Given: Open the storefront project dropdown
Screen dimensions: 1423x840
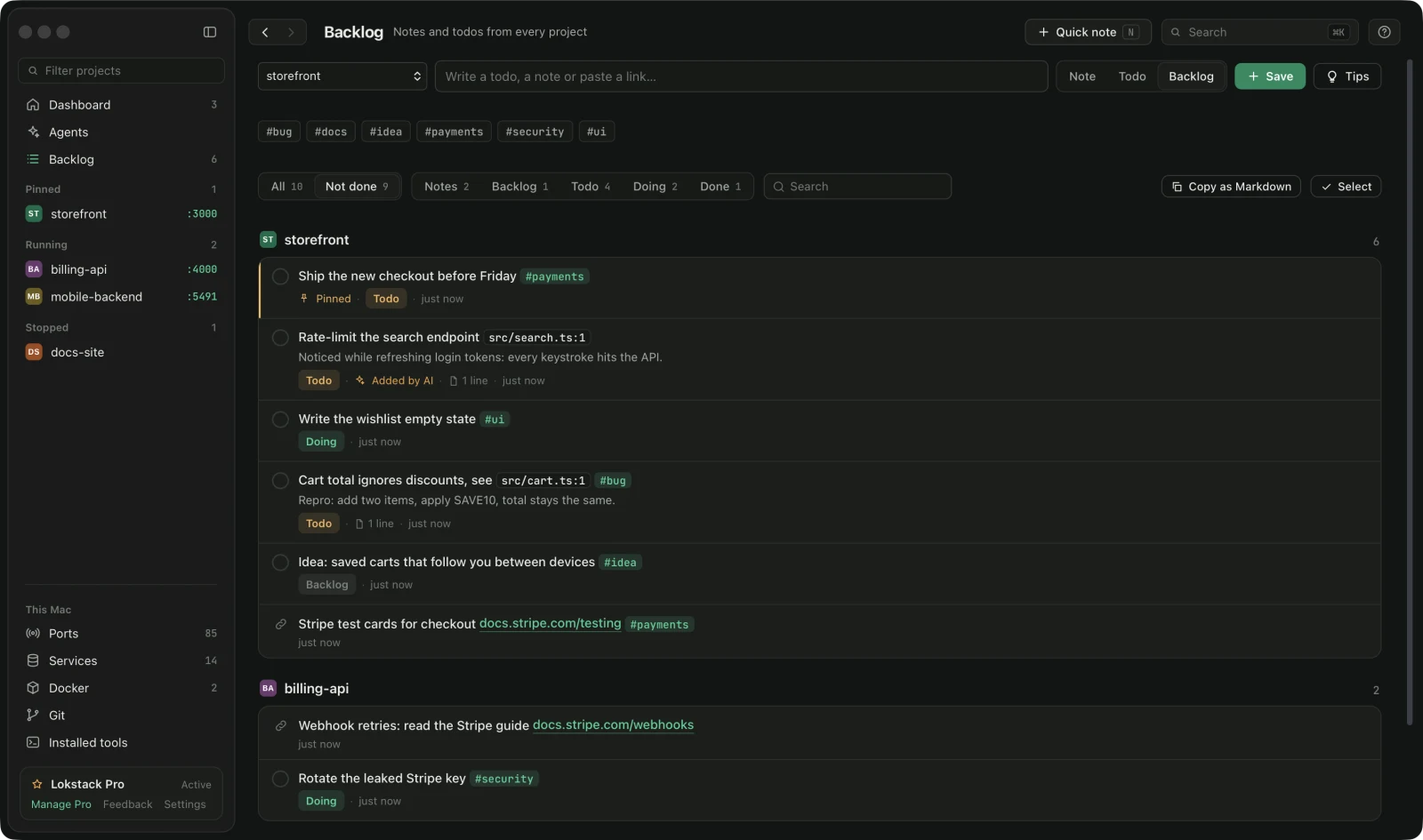Looking at the screenshot, I should [x=342, y=76].
